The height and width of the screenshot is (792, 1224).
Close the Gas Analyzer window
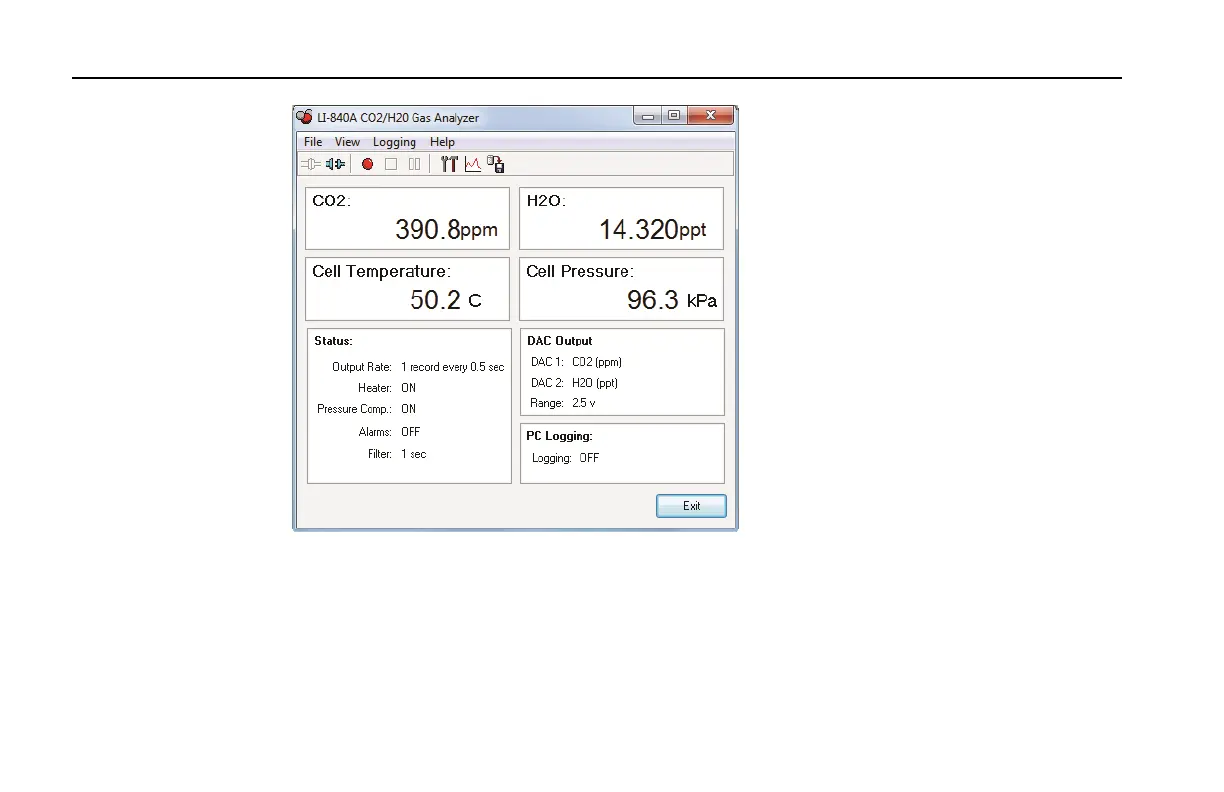(x=711, y=116)
